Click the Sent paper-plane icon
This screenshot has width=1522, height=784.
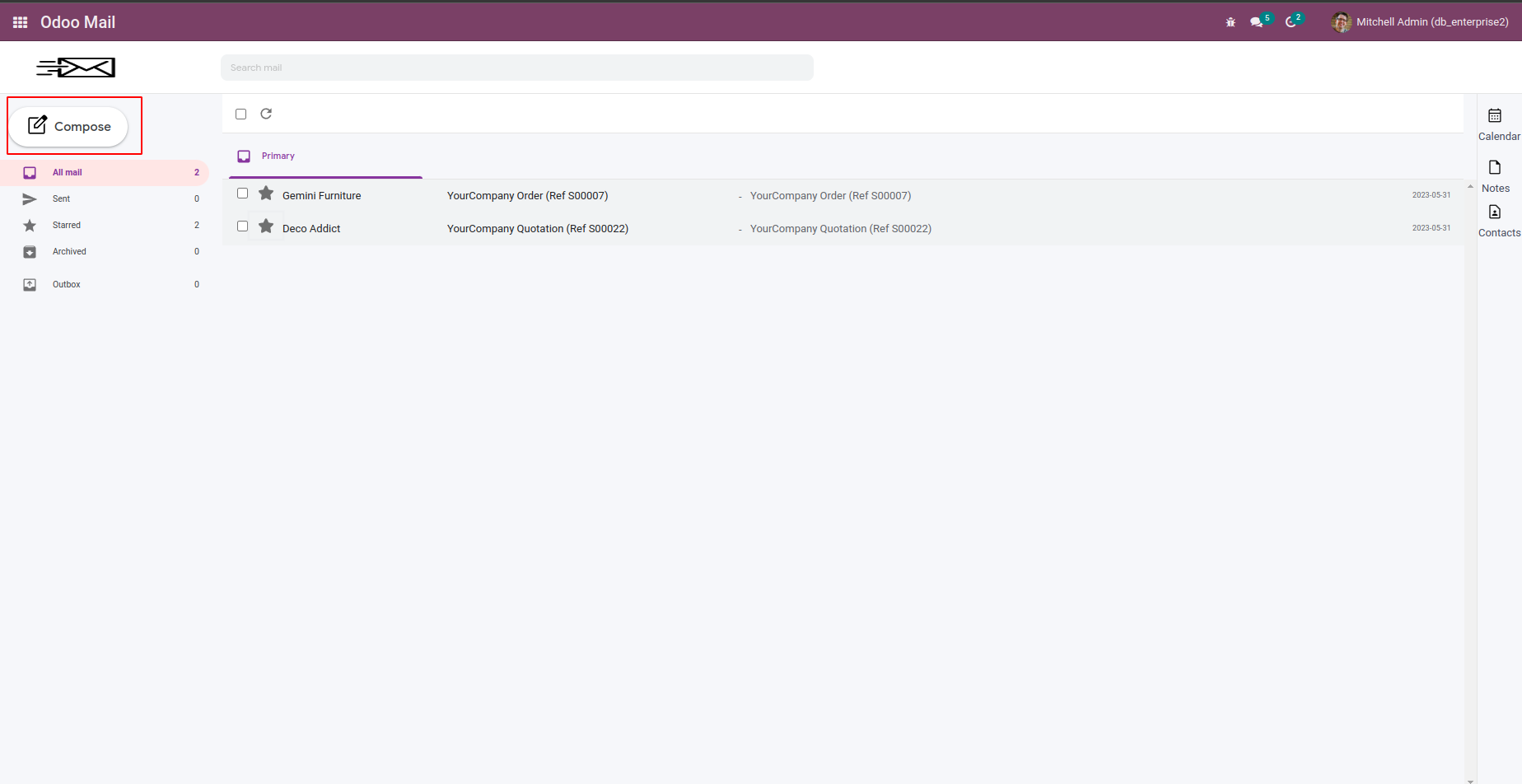click(x=30, y=199)
